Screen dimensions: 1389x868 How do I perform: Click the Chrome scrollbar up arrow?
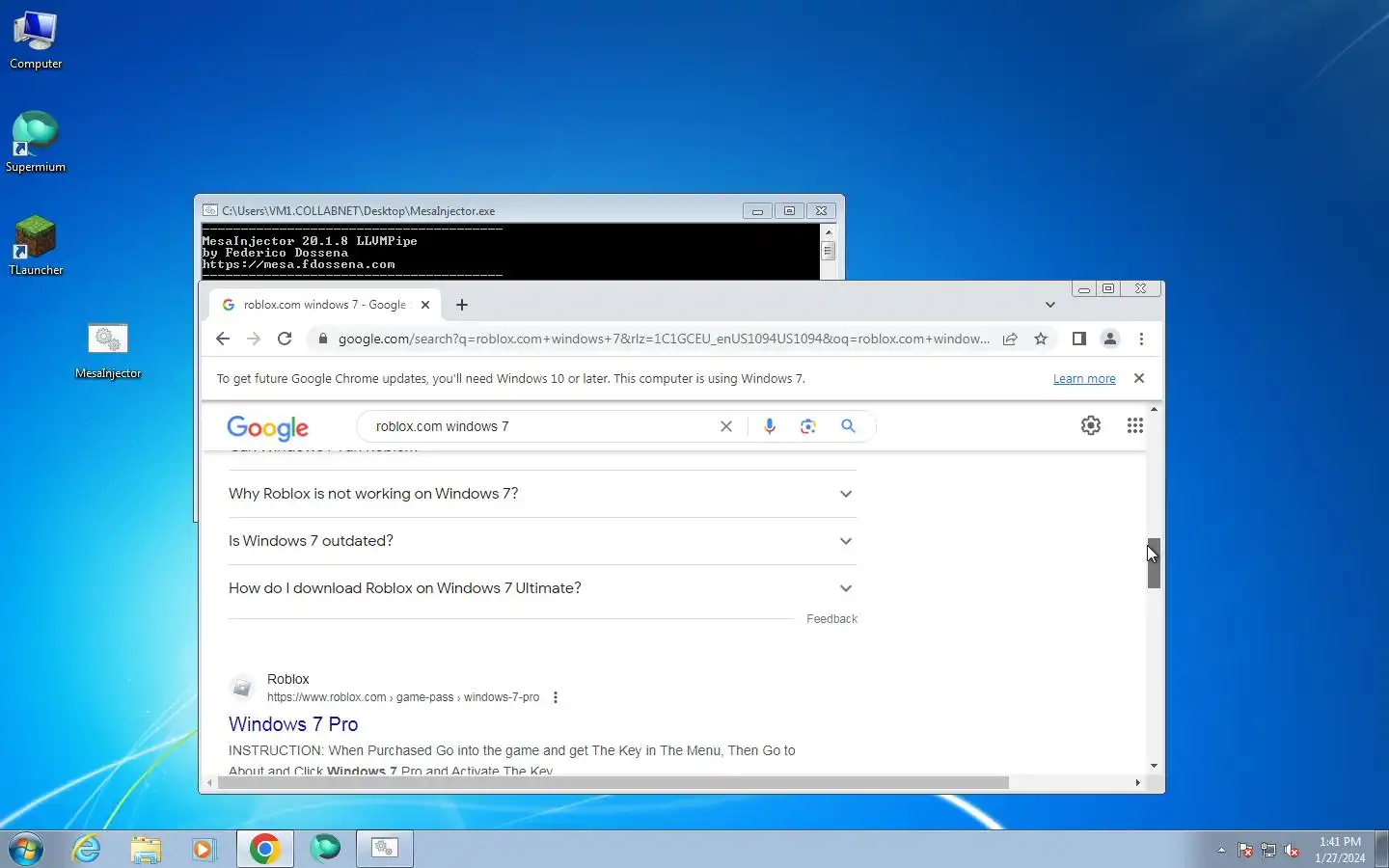(1154, 410)
